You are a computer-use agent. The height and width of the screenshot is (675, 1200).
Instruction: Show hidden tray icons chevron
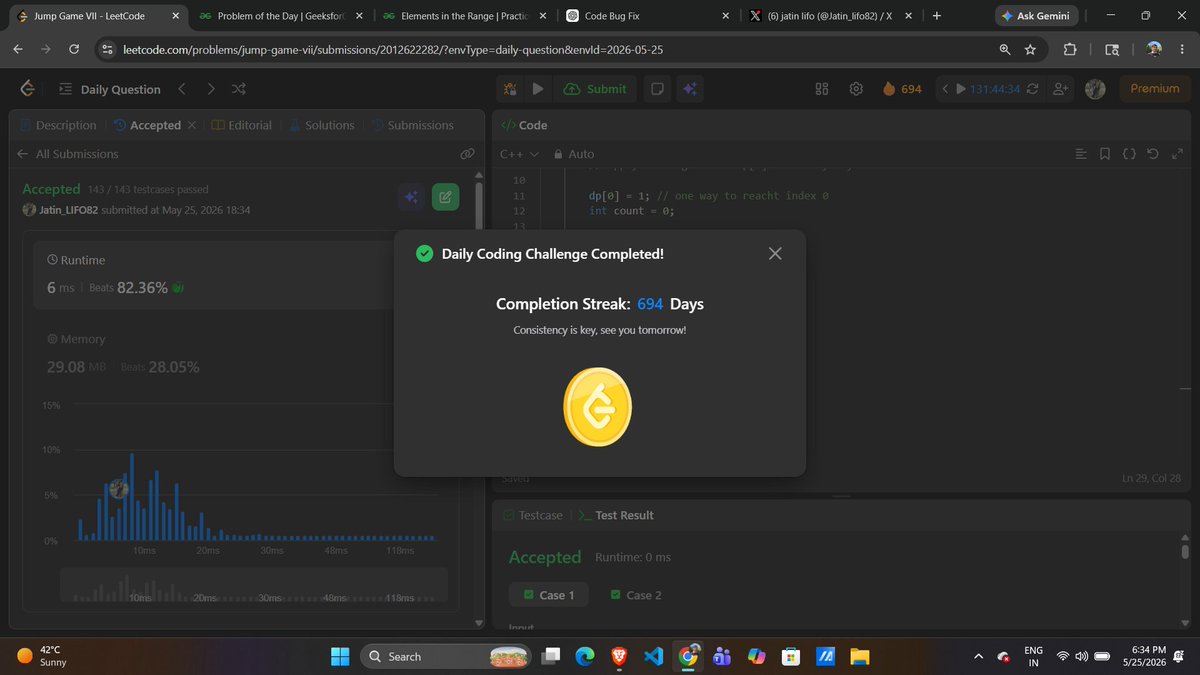978,656
